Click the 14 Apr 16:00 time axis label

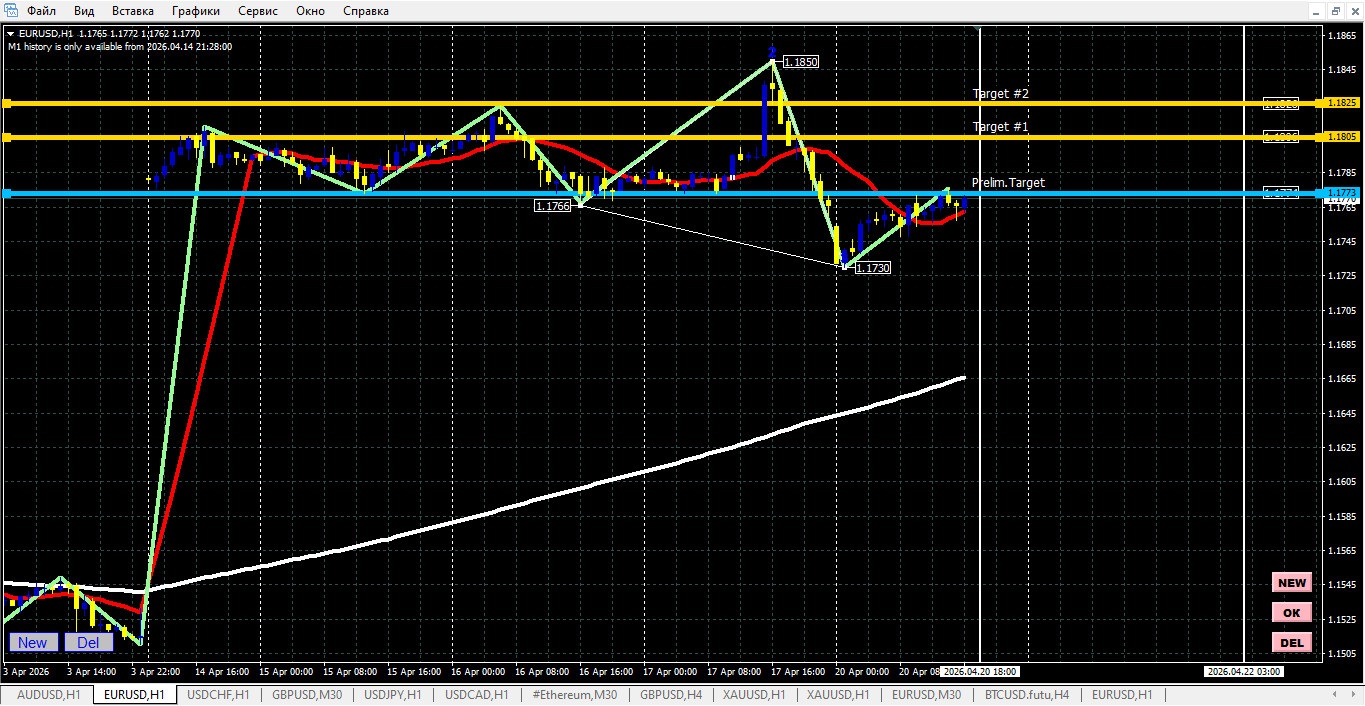222,671
